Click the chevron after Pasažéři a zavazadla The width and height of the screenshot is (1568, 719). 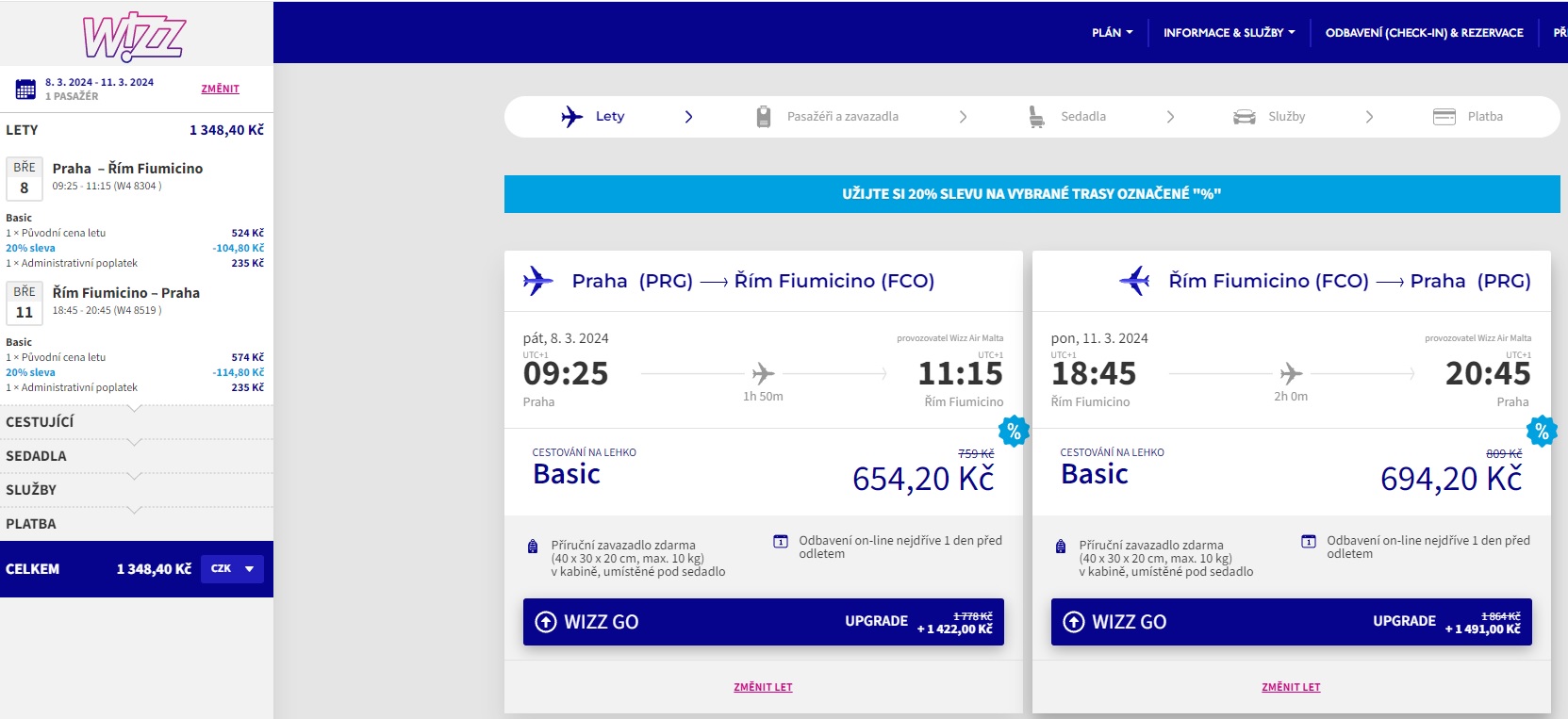pos(963,117)
